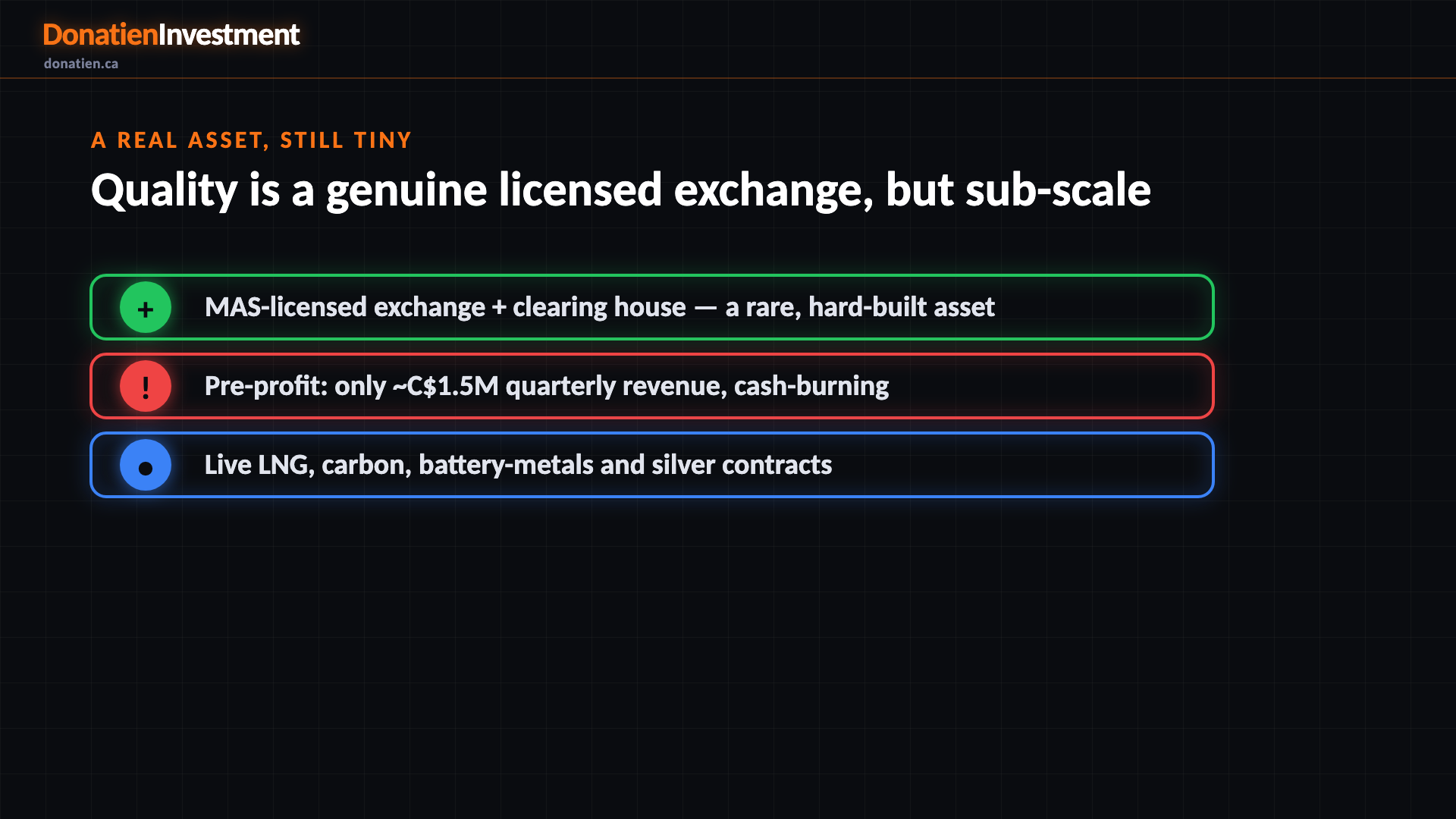This screenshot has width=1456, height=819.
Task: Click the red exclamation warning icon
Action: (x=146, y=386)
